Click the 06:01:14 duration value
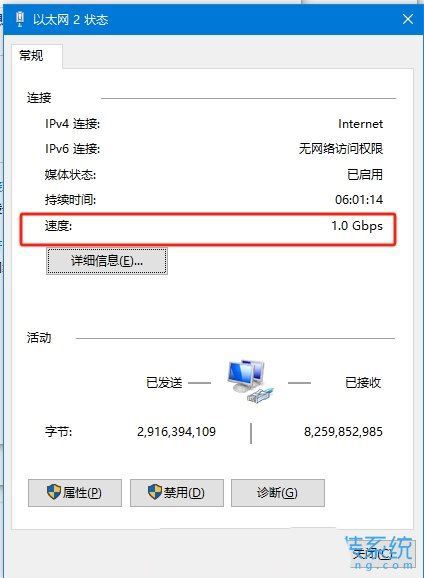The height and width of the screenshot is (578, 424). [x=359, y=200]
